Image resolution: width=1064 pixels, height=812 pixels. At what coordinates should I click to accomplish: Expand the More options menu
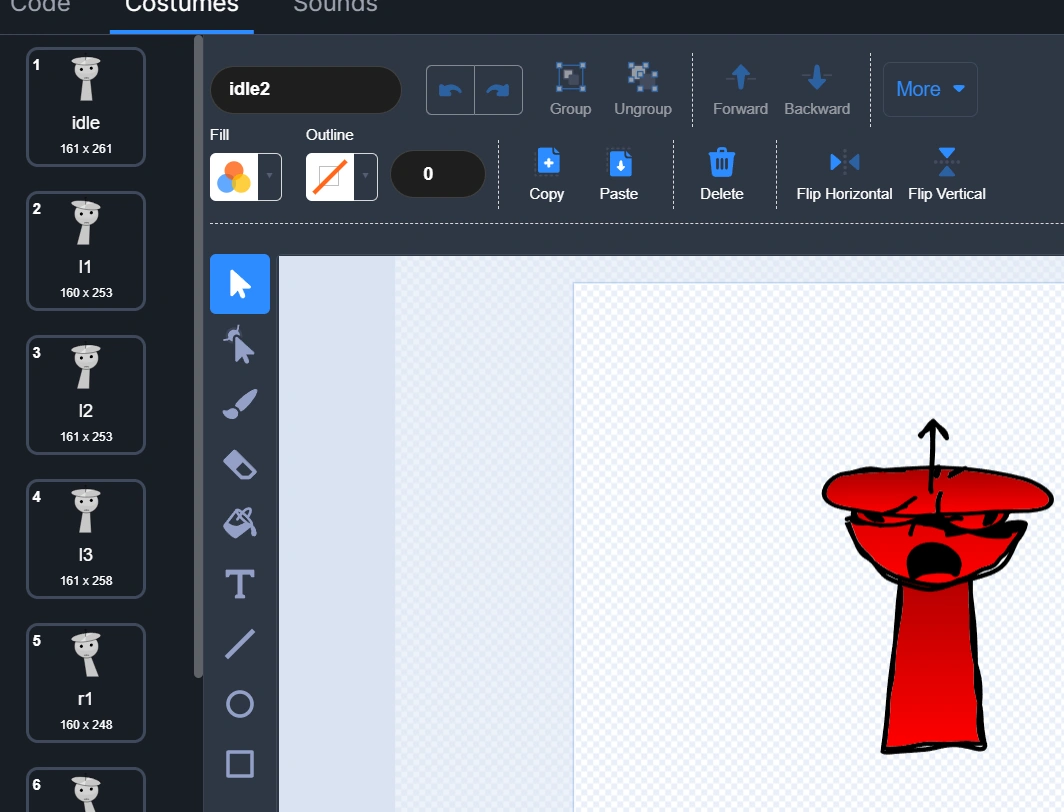tap(929, 89)
